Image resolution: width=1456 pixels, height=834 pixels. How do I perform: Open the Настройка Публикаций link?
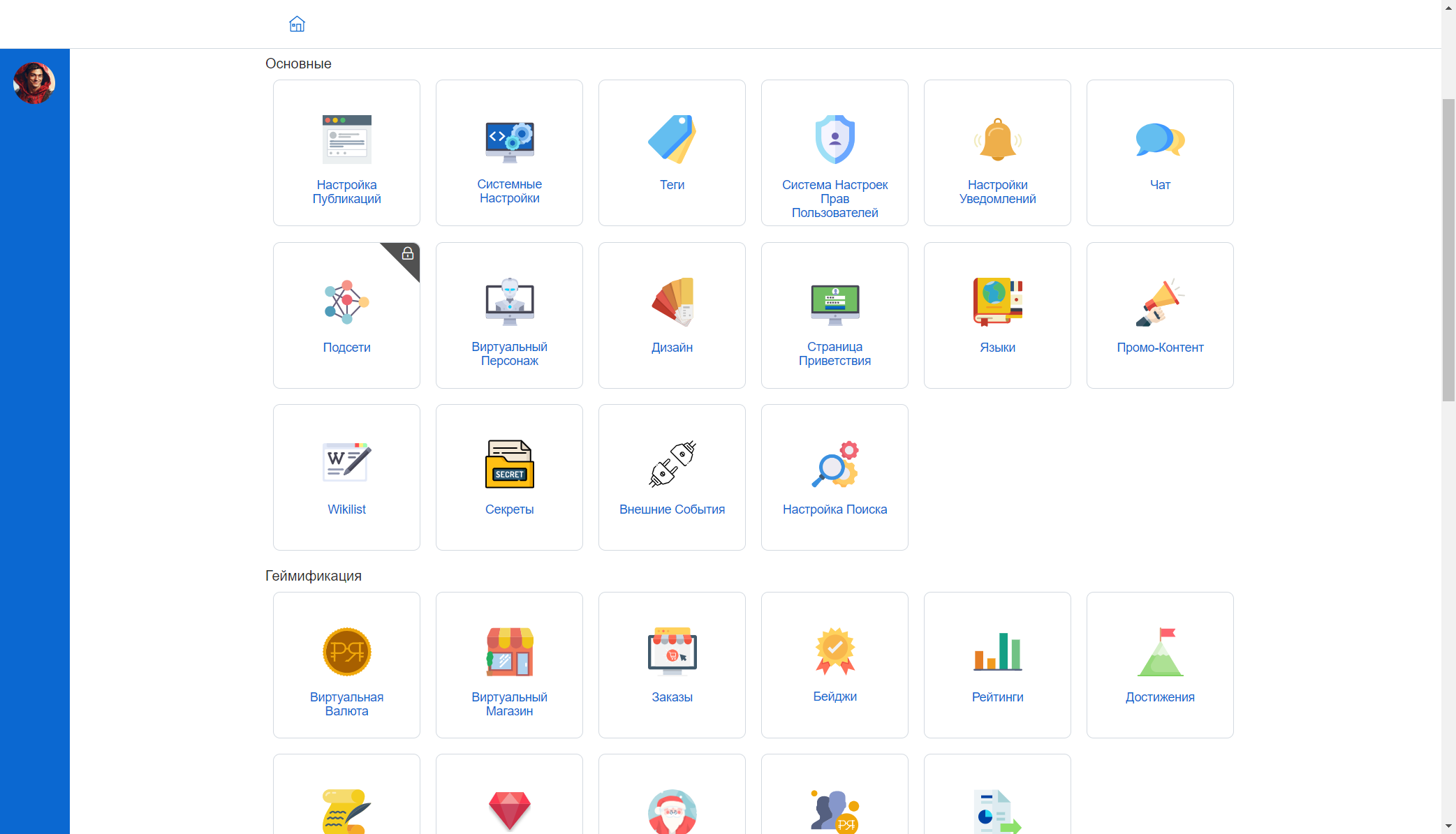pos(346,192)
